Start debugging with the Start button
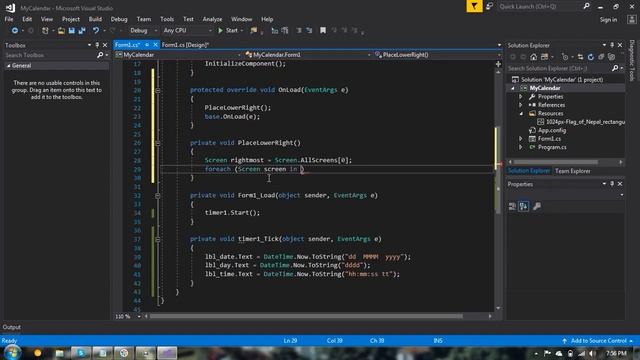 point(228,31)
